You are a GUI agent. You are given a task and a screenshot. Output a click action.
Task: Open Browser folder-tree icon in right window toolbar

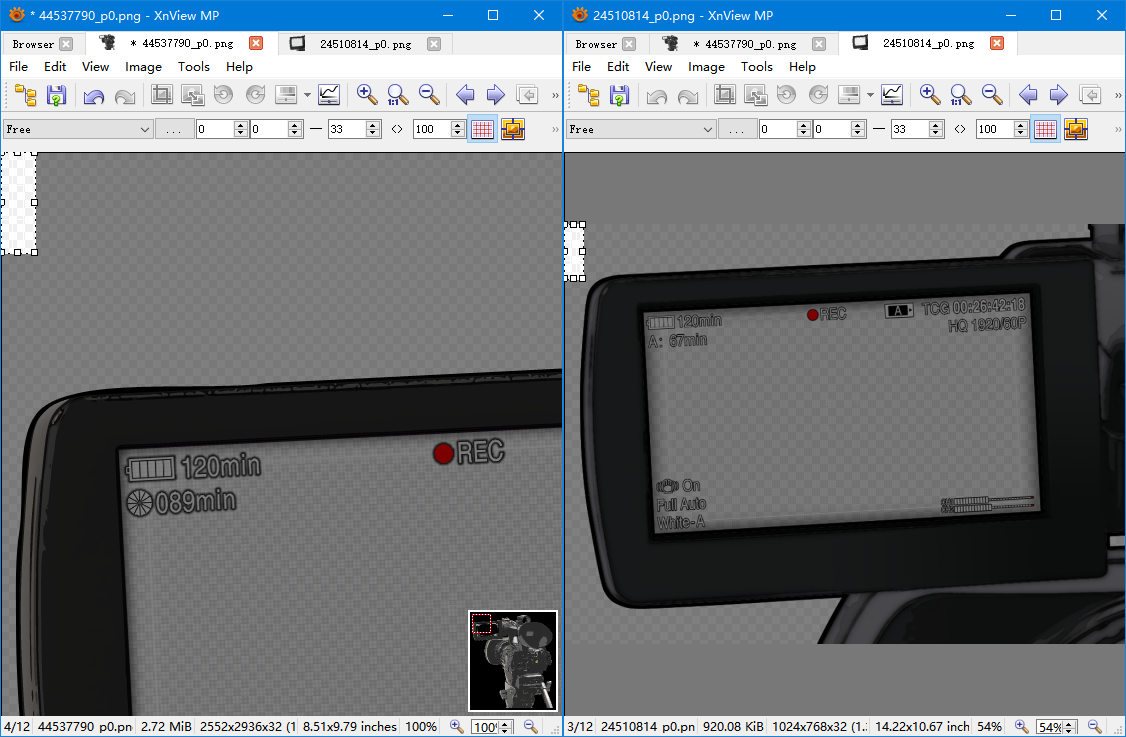pyautogui.click(x=588, y=96)
